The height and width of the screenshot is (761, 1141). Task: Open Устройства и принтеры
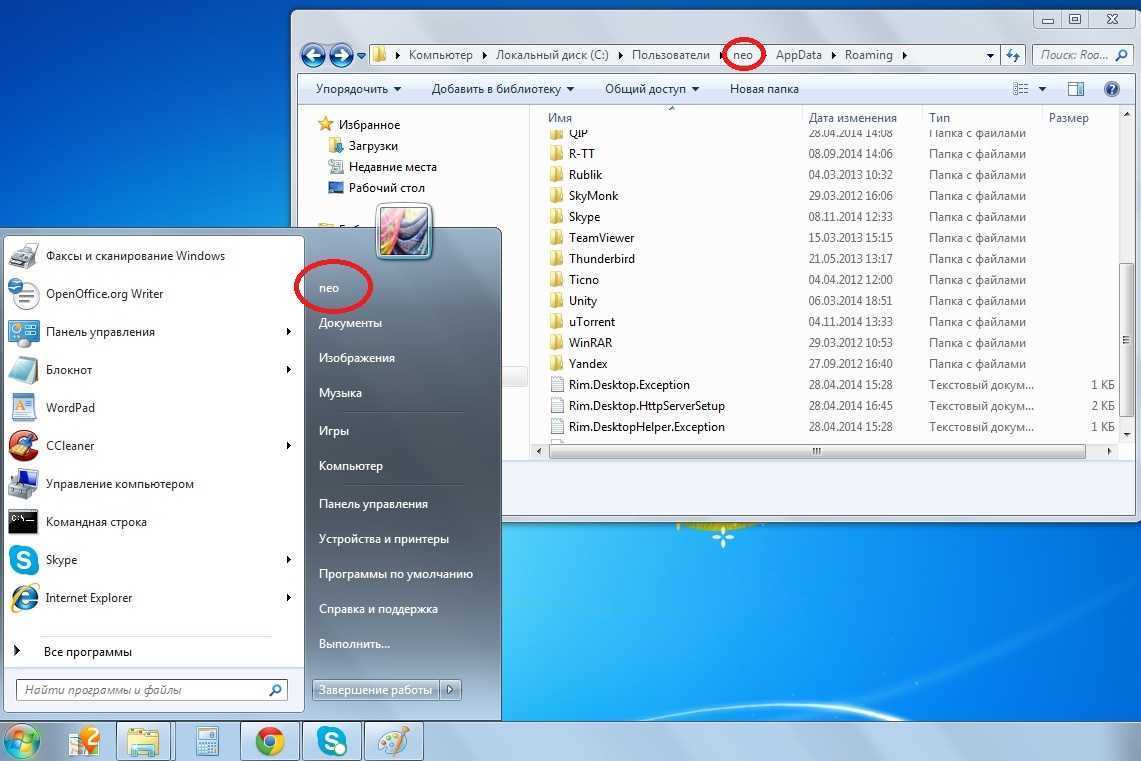pos(383,539)
